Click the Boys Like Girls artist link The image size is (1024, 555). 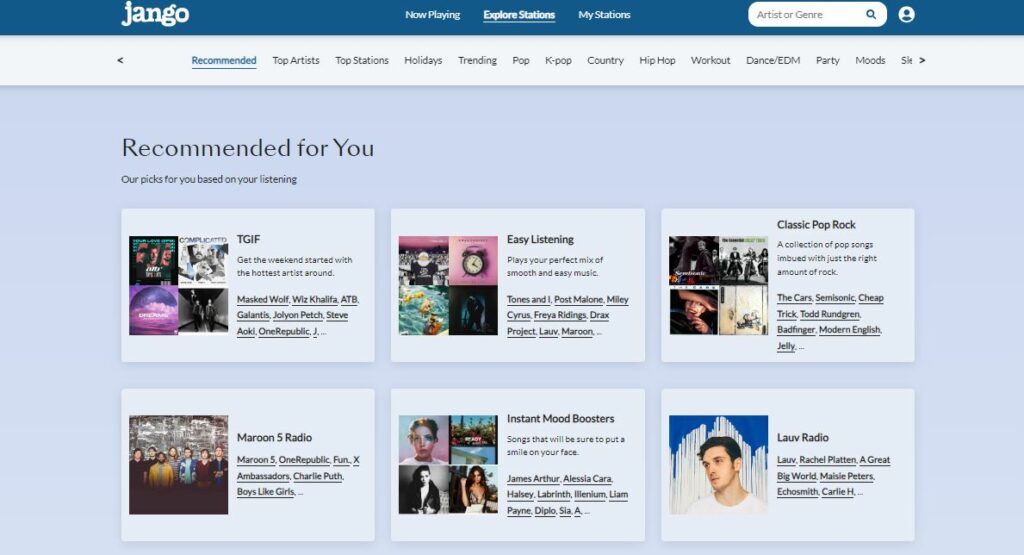pos(266,492)
